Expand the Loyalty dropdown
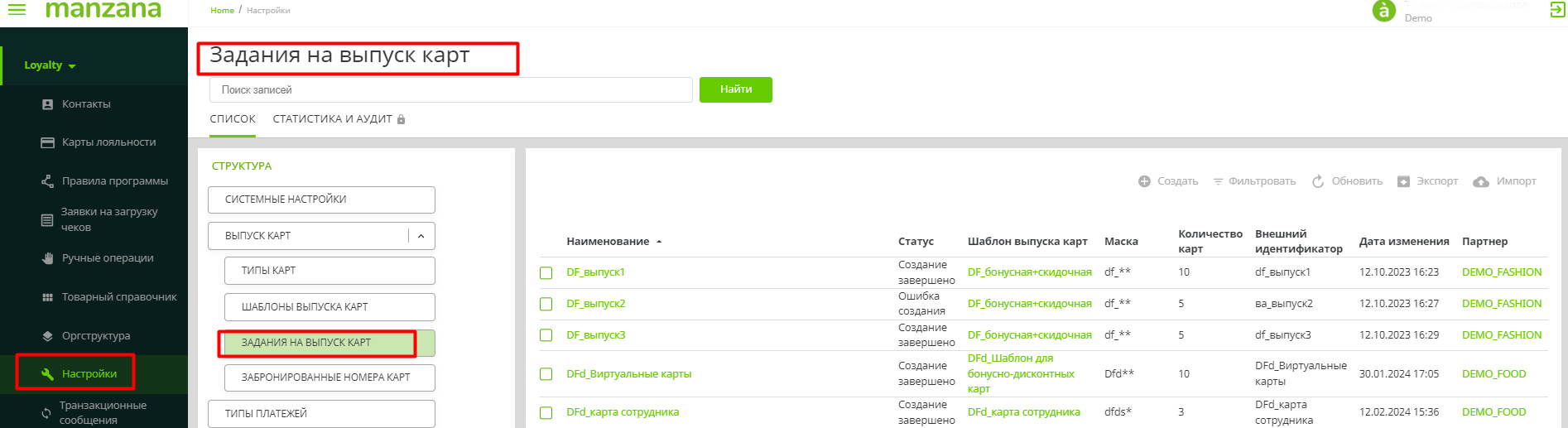Image resolution: width=1568 pixels, height=428 pixels. (50, 65)
